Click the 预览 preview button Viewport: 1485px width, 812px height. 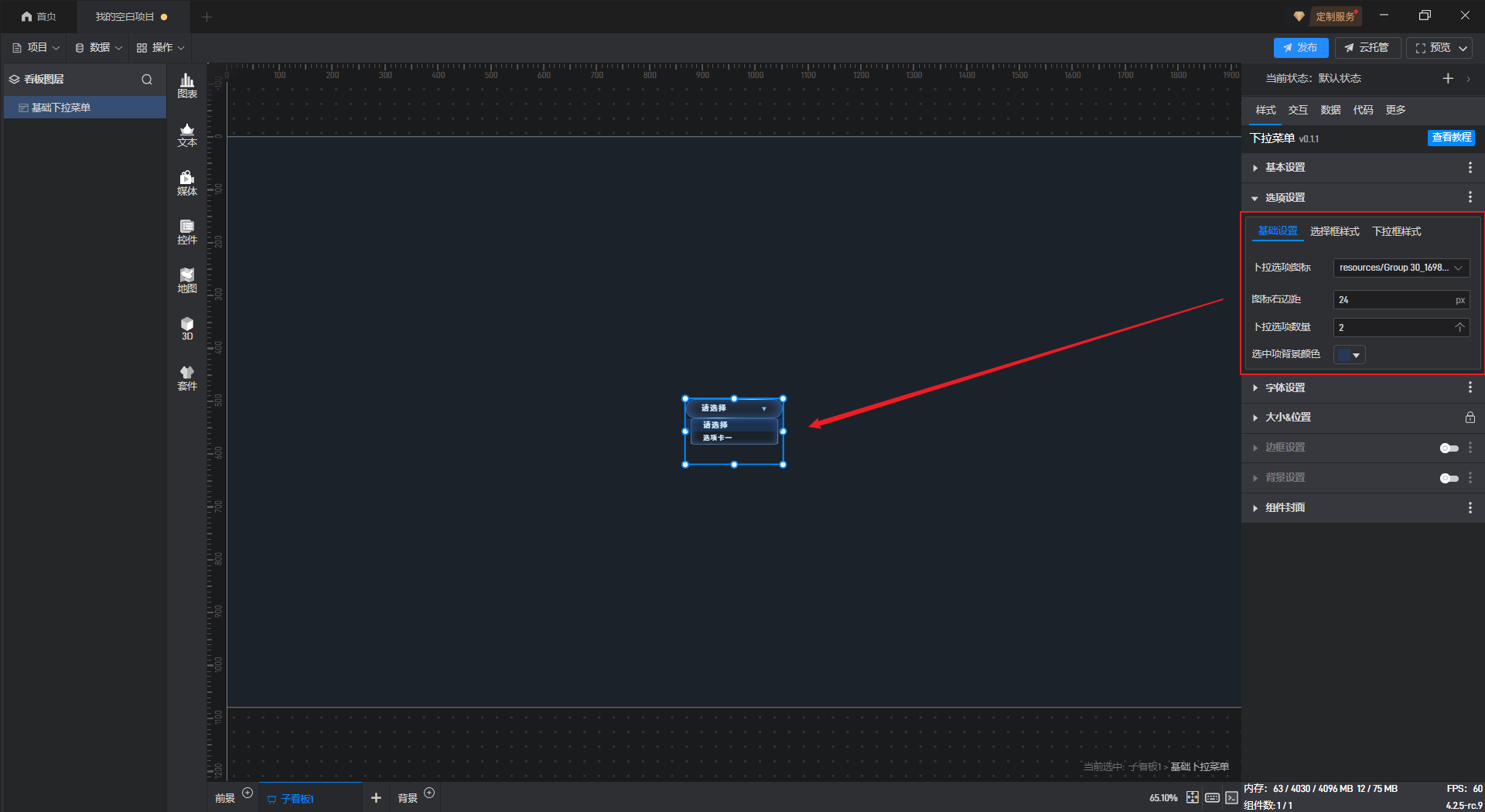coord(1432,47)
